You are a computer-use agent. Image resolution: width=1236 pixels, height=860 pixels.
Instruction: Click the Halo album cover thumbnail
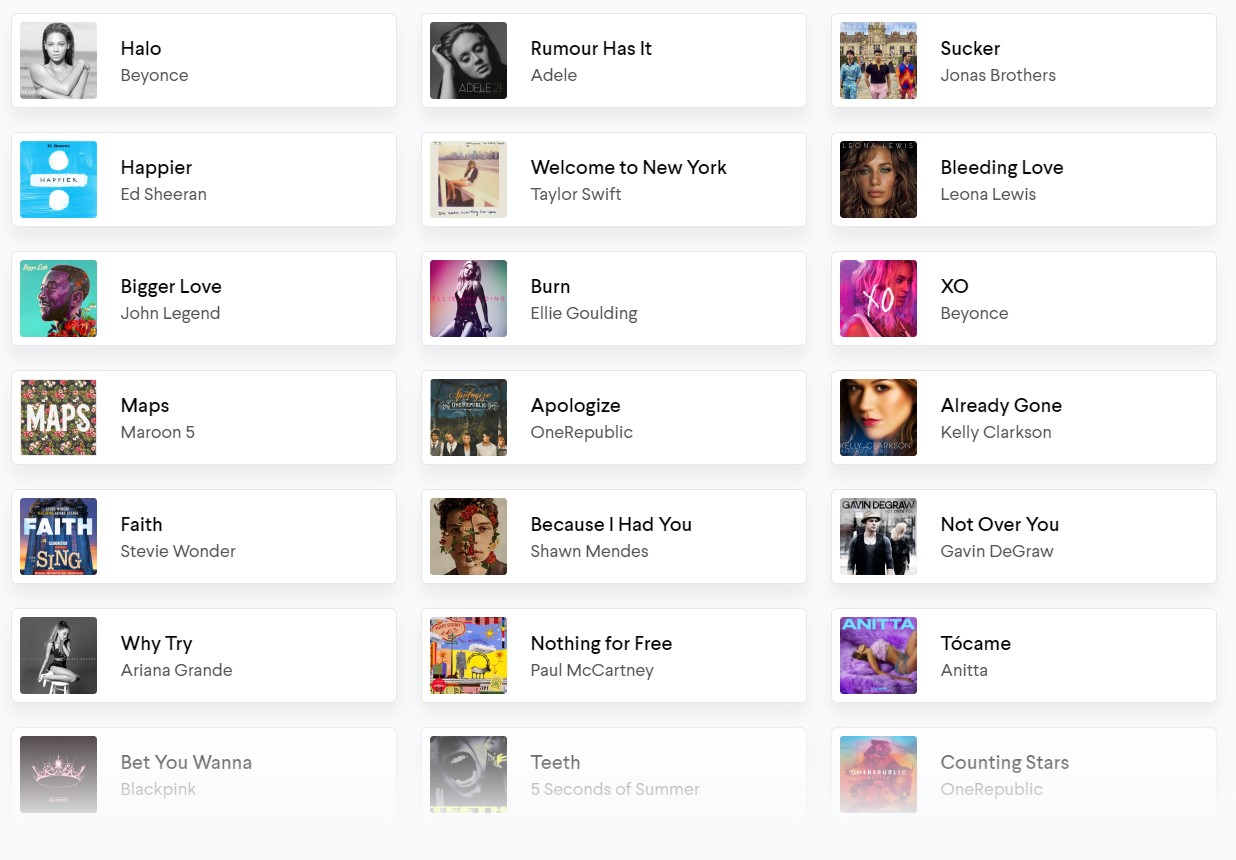[x=58, y=61]
